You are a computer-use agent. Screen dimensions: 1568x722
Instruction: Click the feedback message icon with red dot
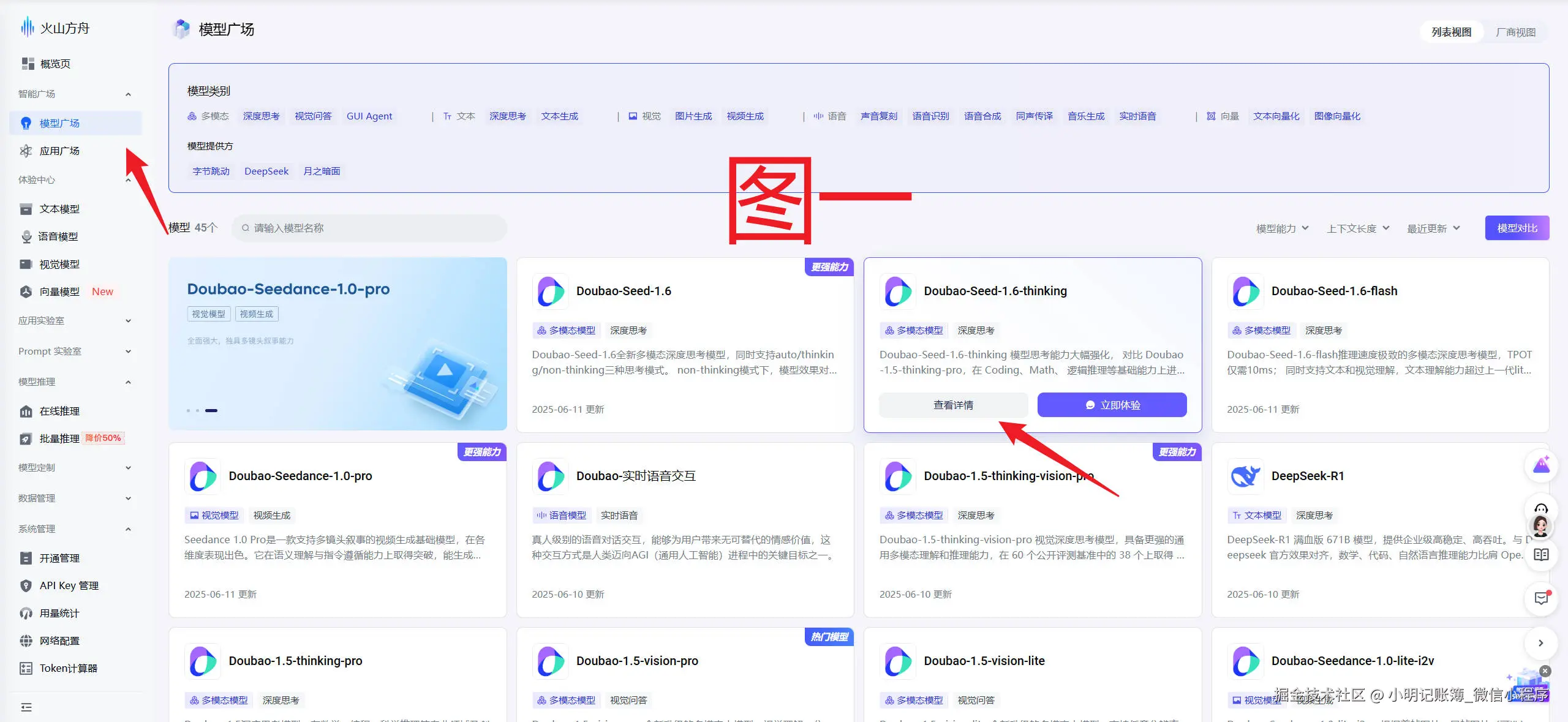click(x=1541, y=598)
